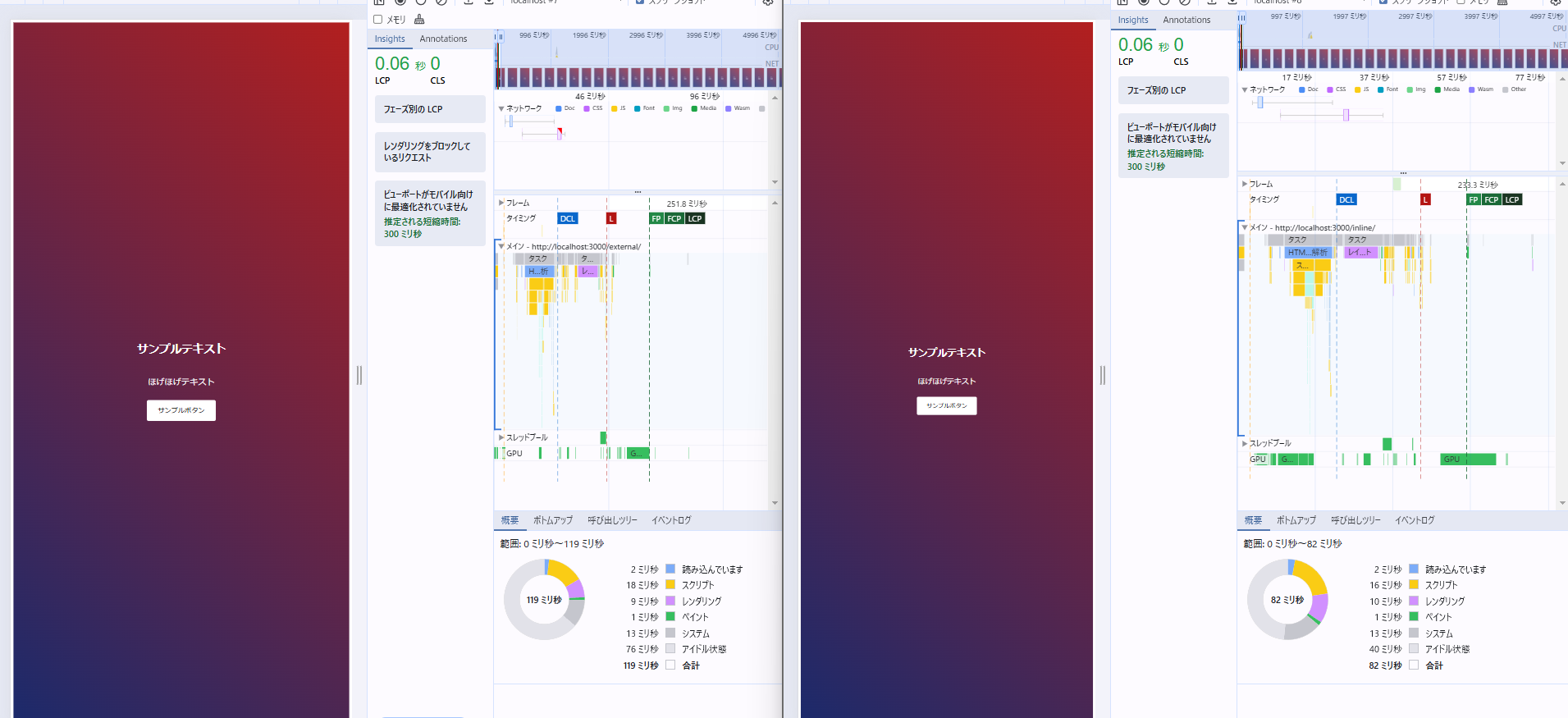Click blue 読み込んでいます swatch in left summary
The width and height of the screenshot is (1568, 718).
click(x=670, y=569)
